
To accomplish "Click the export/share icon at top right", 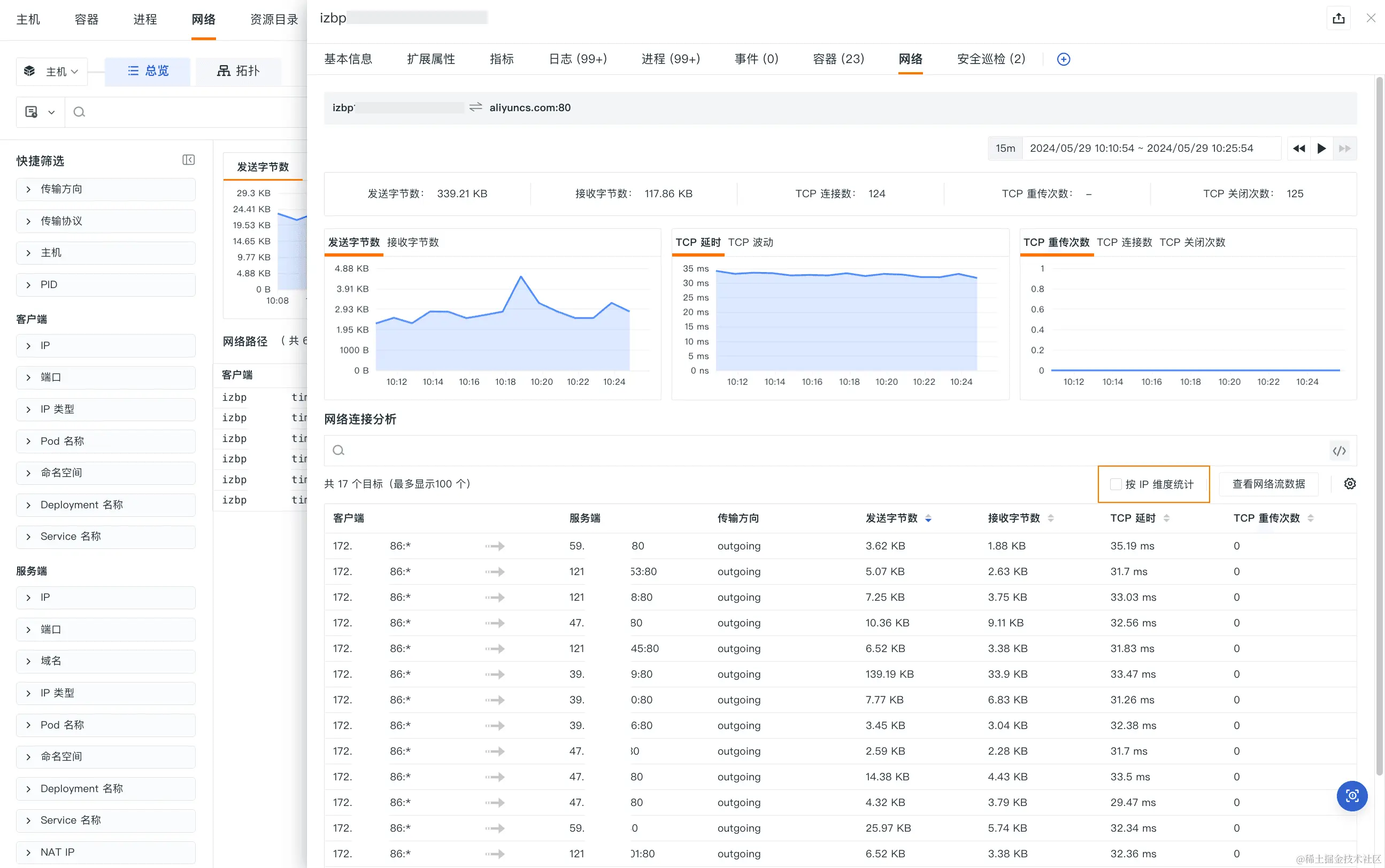I will pos(1338,18).
